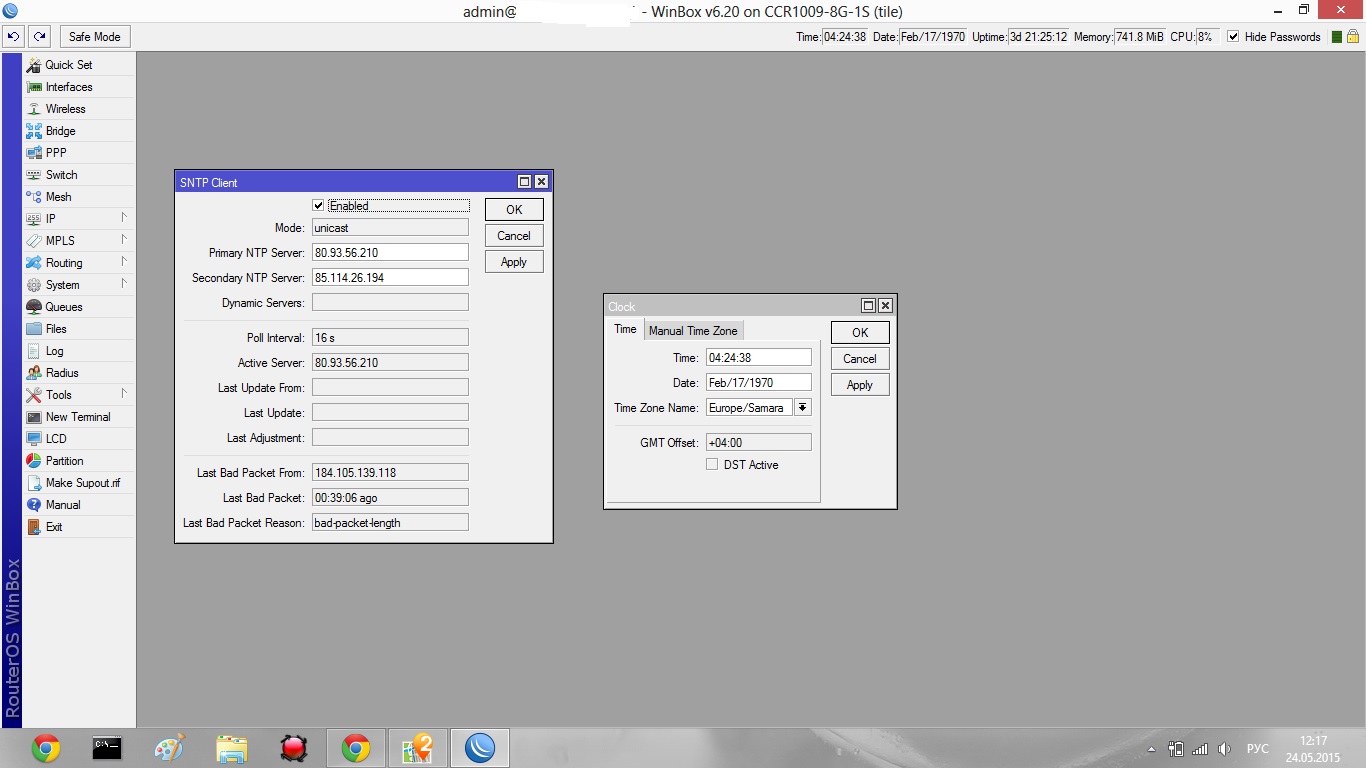Open the Interfaces menu item
This screenshot has height=768, width=1366.
[x=68, y=87]
